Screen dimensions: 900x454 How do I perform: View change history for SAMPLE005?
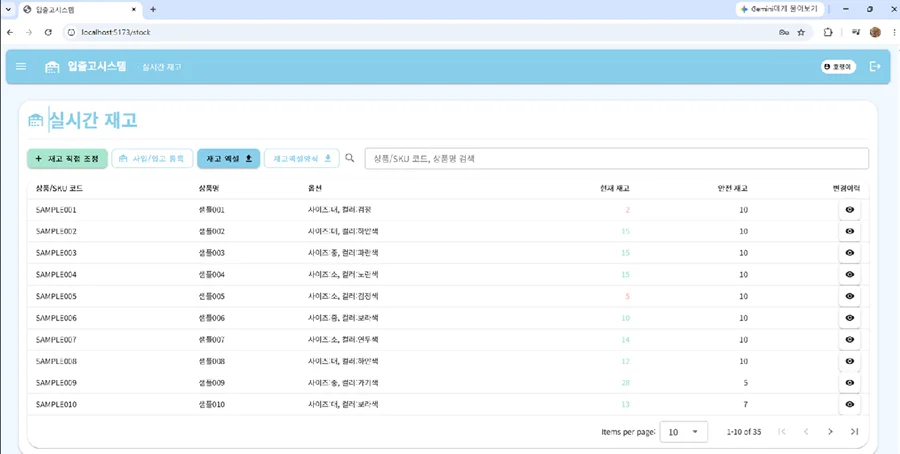[849, 296]
